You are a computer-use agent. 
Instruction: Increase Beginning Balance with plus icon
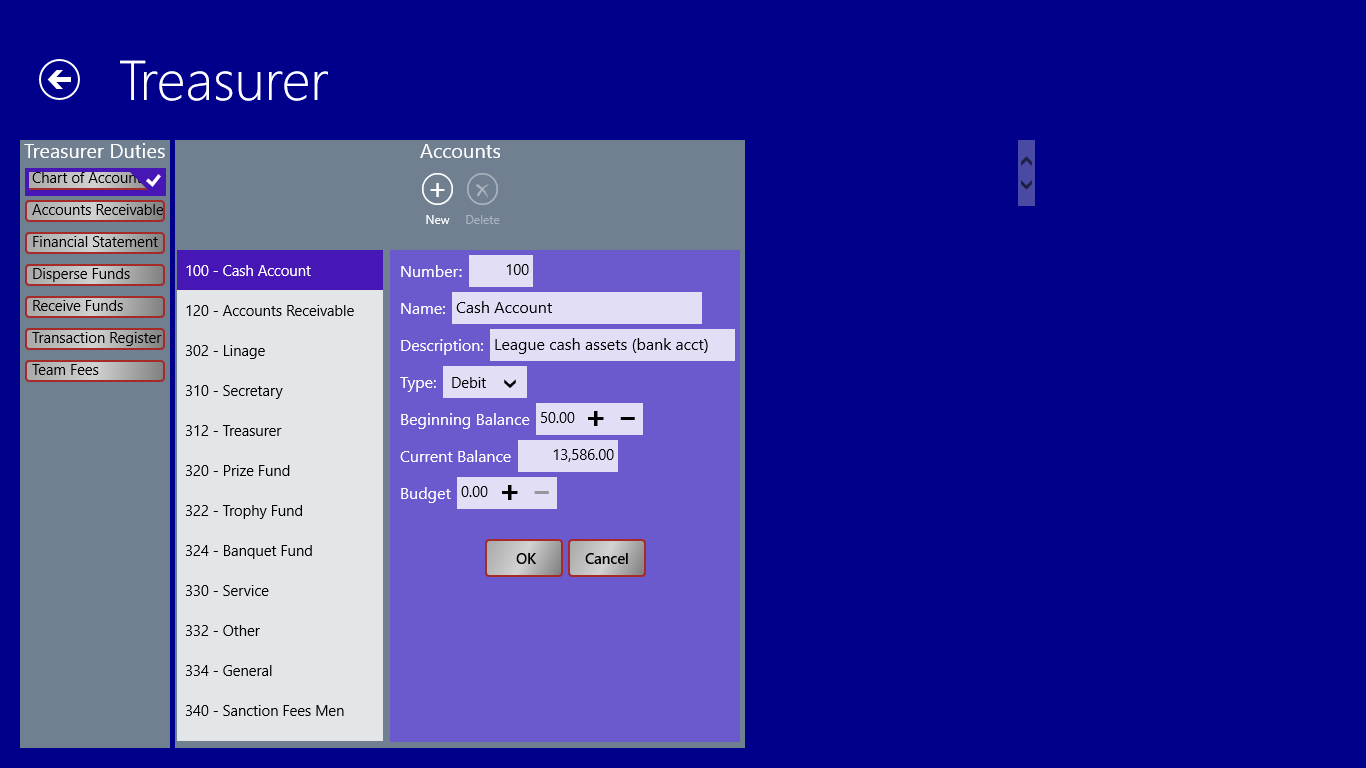tap(596, 419)
